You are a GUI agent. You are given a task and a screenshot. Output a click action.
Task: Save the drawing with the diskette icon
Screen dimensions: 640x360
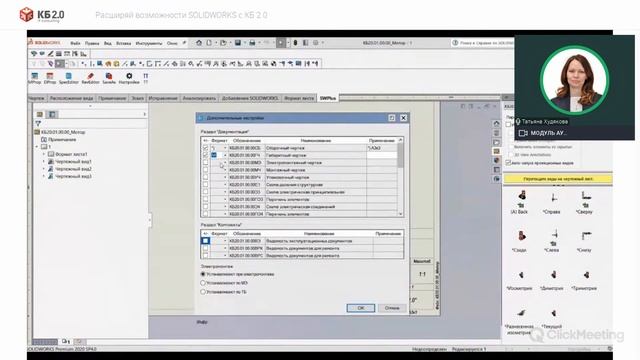(x=238, y=42)
